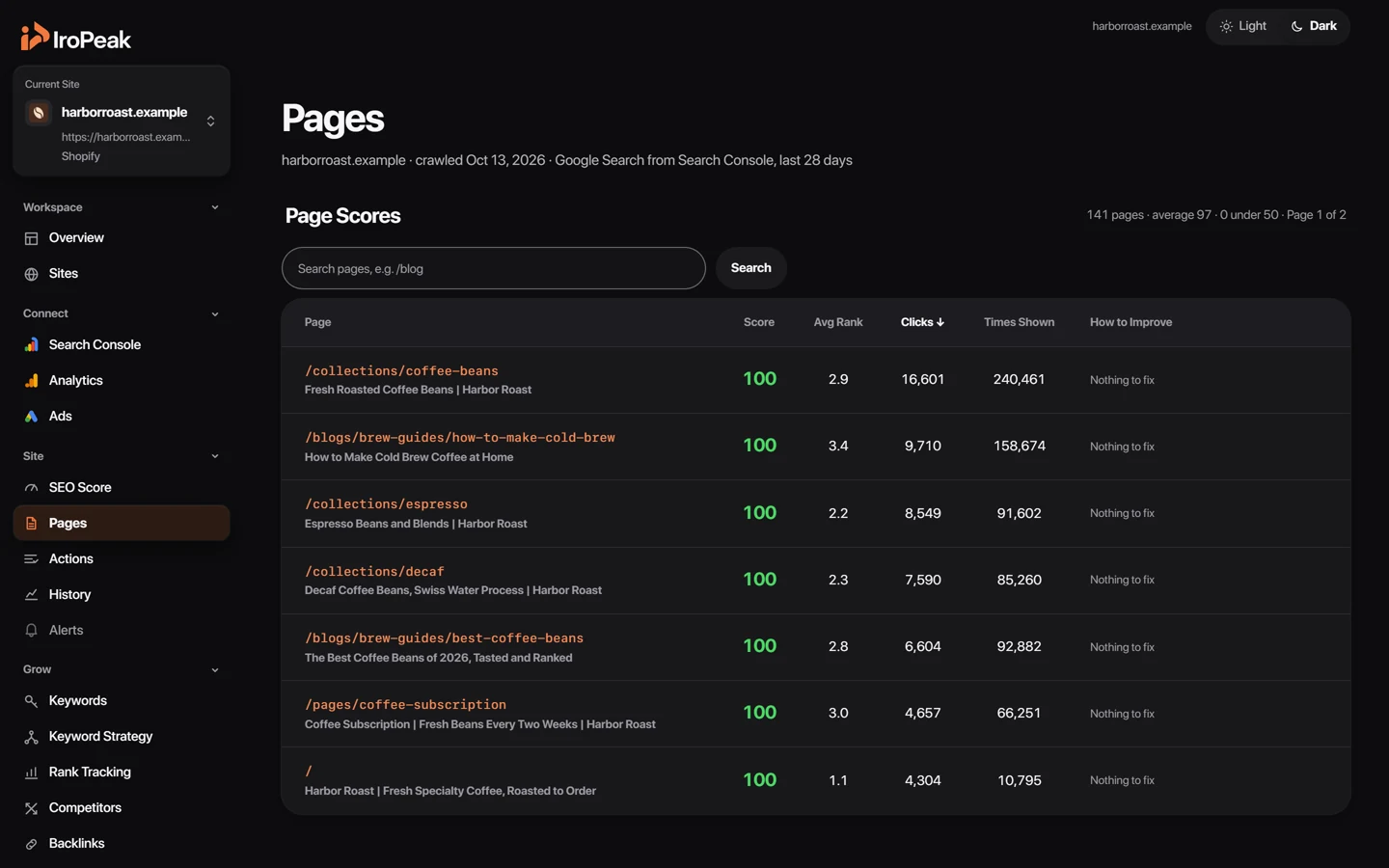Sort table by Clicks column
1389x868 pixels.
[x=922, y=322]
